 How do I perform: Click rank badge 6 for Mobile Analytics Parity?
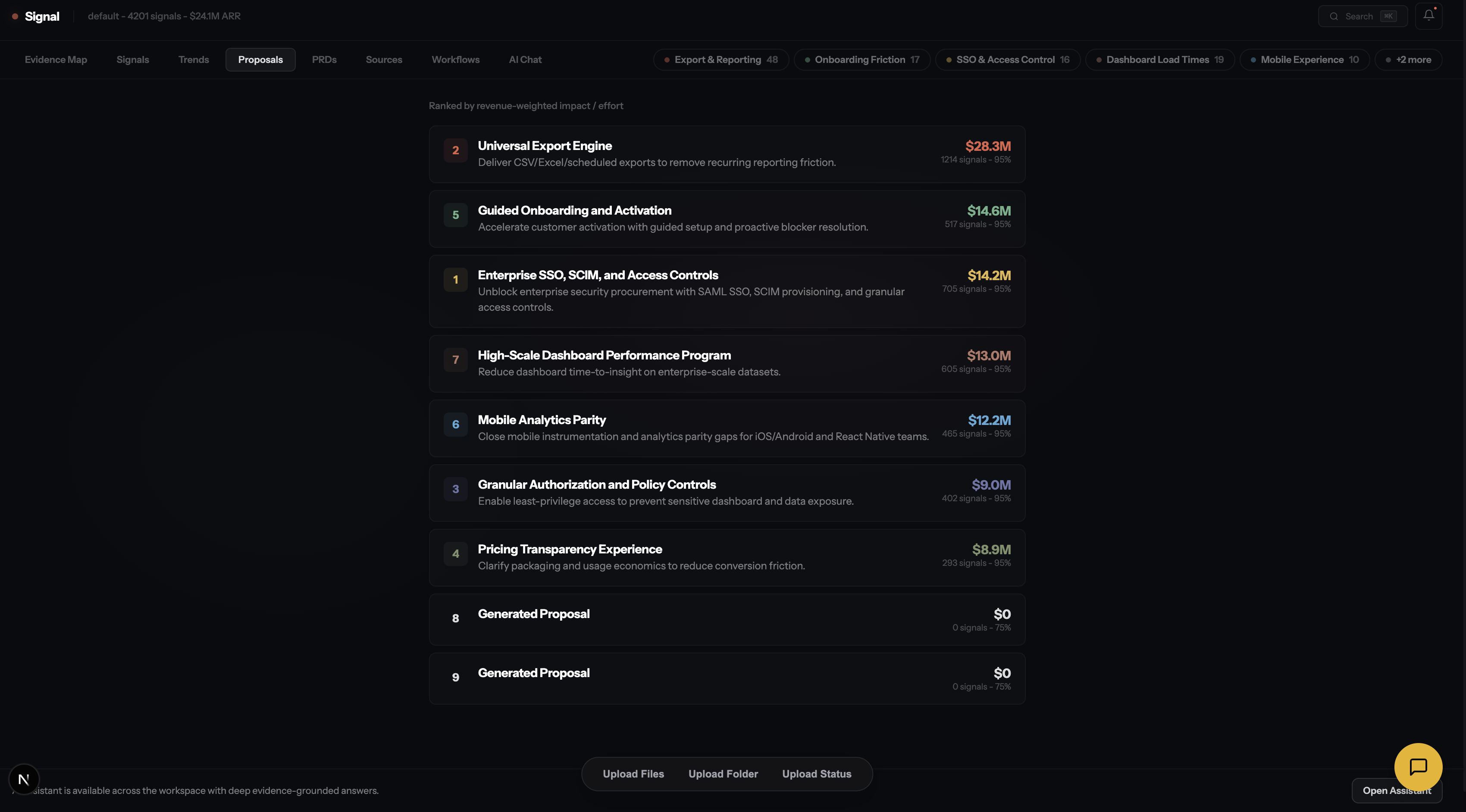pyautogui.click(x=455, y=425)
